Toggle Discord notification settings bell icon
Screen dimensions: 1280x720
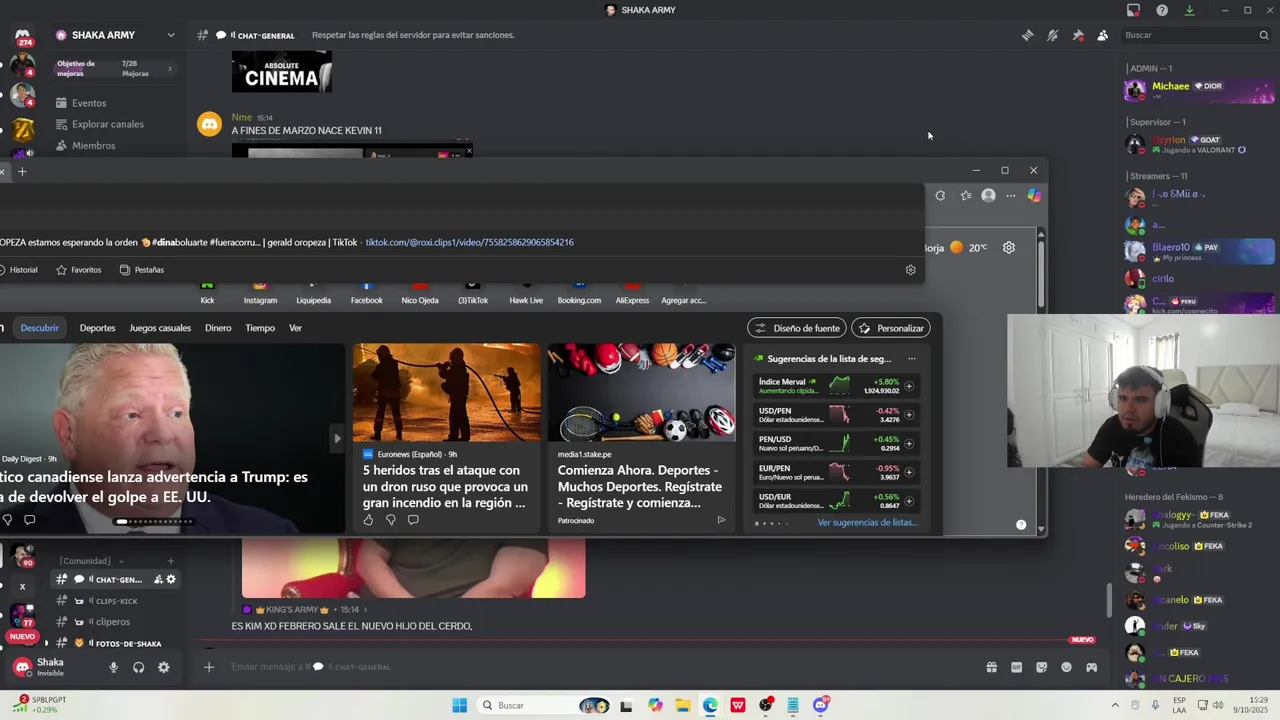tap(1052, 35)
